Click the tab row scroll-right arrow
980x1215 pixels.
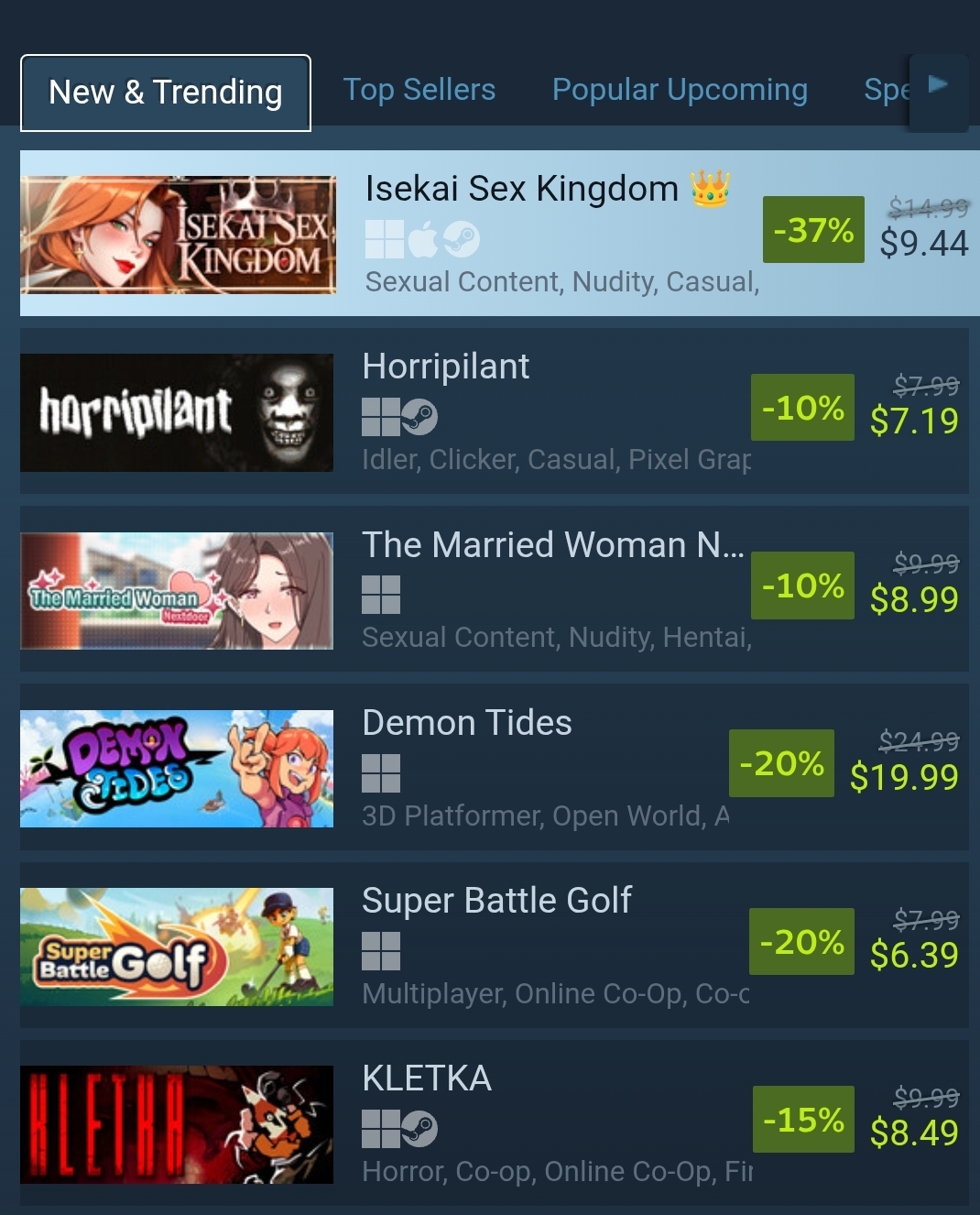tap(939, 93)
